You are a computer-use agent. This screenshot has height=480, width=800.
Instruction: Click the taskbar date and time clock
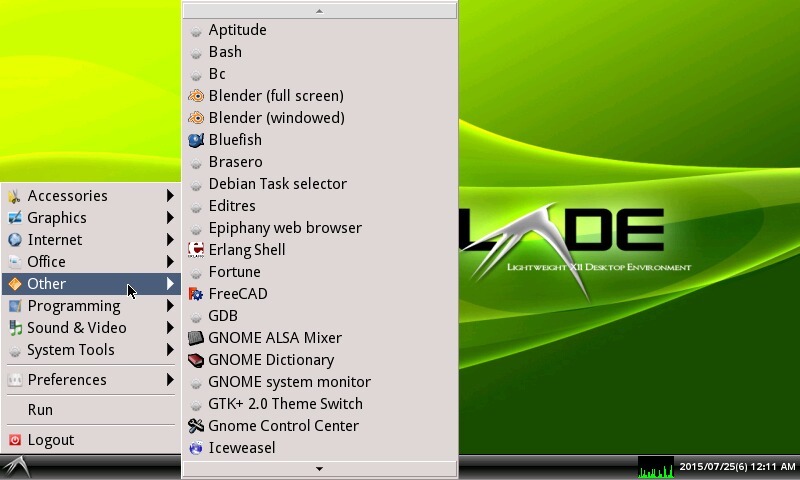coord(737,467)
